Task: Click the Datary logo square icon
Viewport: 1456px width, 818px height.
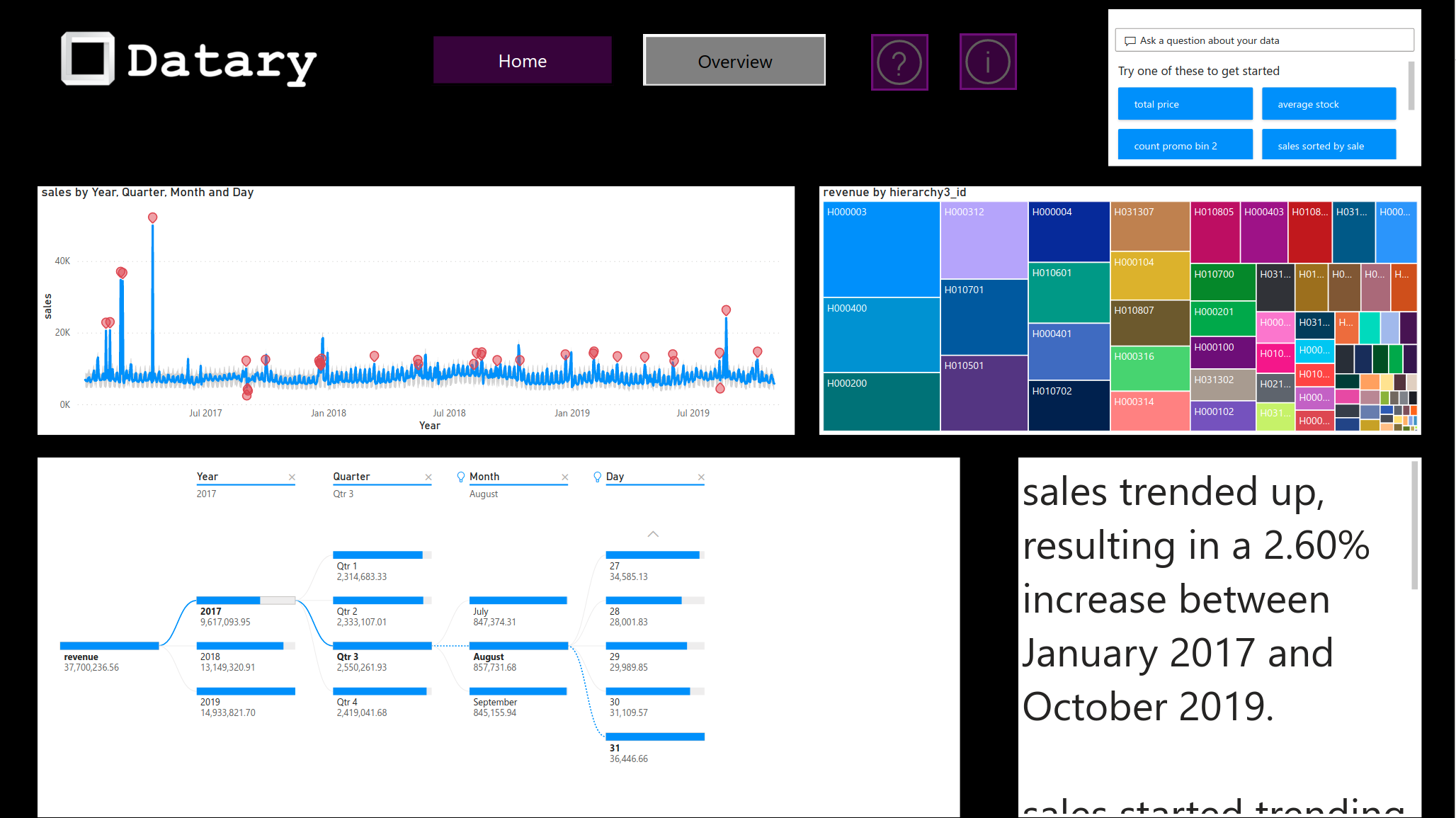Action: click(88, 59)
